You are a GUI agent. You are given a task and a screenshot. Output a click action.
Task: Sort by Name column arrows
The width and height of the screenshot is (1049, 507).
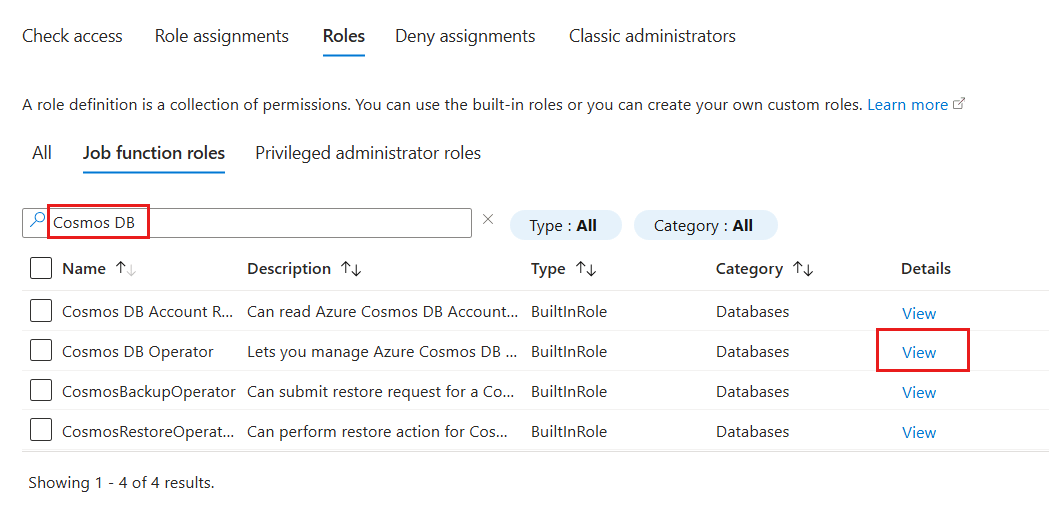coord(126,269)
